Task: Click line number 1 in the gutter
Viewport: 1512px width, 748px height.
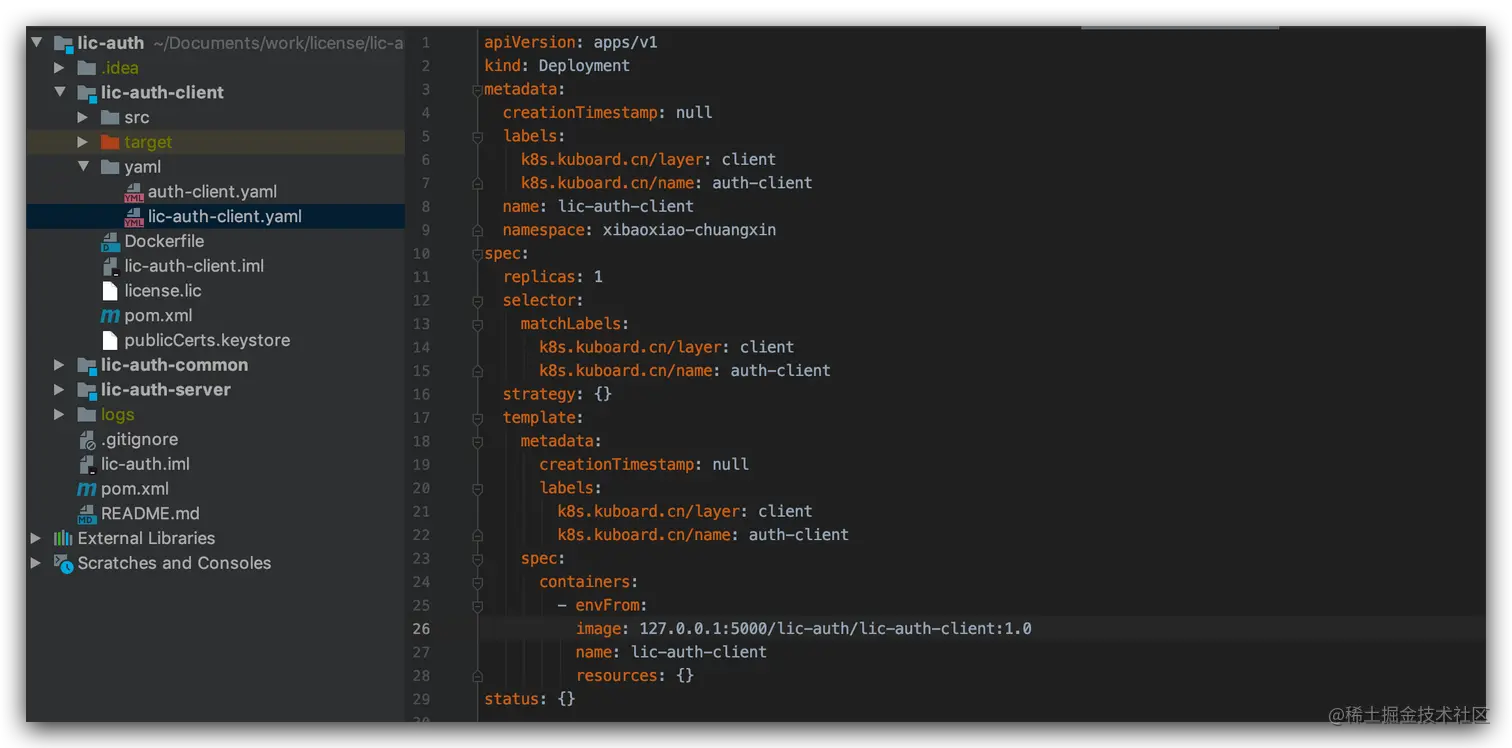Action: point(426,42)
